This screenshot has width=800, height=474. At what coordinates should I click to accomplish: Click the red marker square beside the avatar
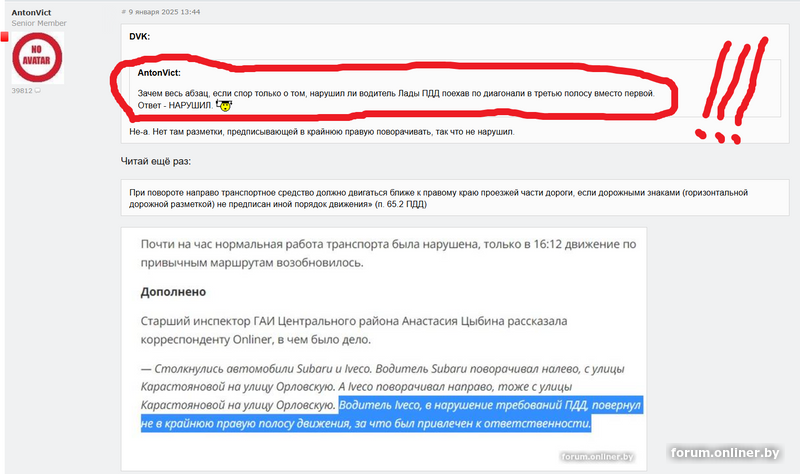(x=5, y=37)
